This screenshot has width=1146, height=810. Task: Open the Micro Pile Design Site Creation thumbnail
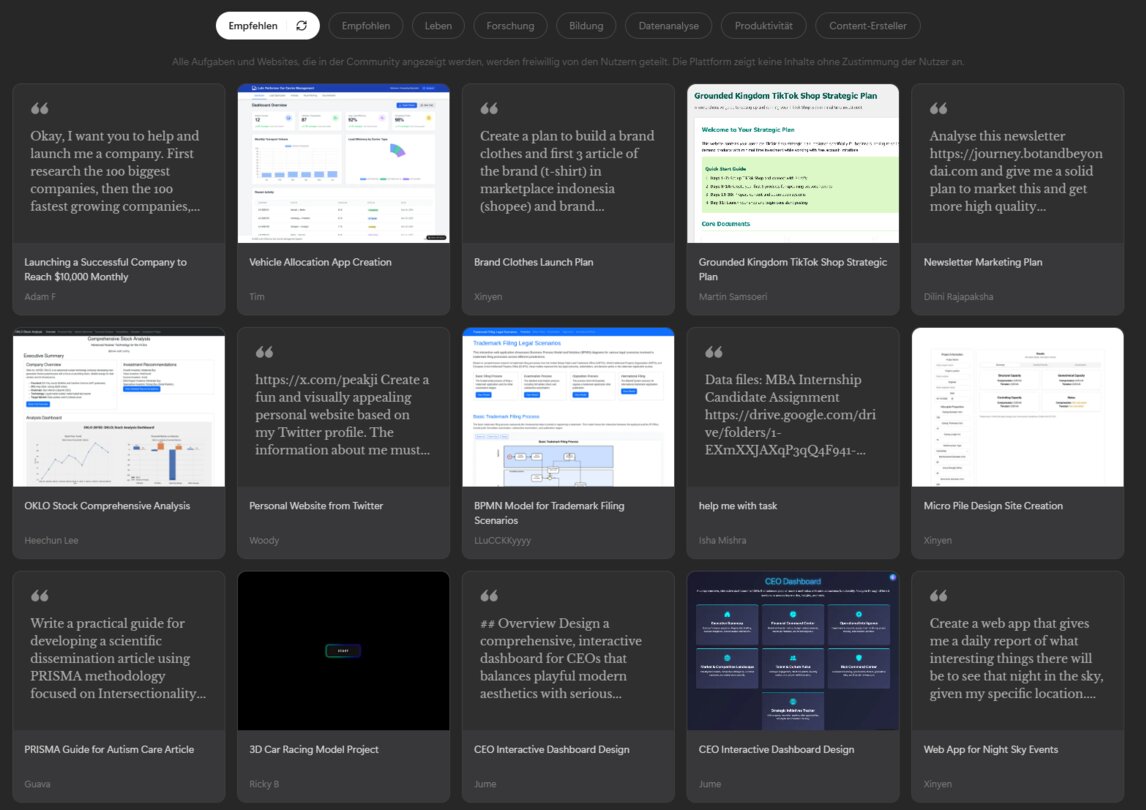point(1017,407)
